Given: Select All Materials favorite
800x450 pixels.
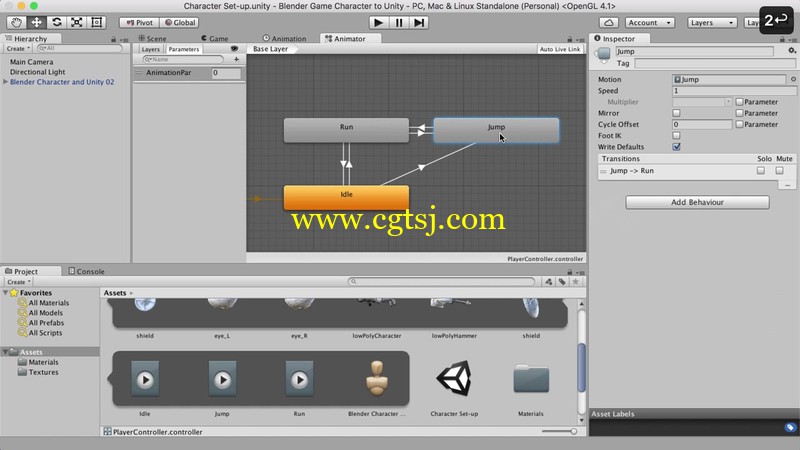Looking at the screenshot, I should tap(48, 303).
